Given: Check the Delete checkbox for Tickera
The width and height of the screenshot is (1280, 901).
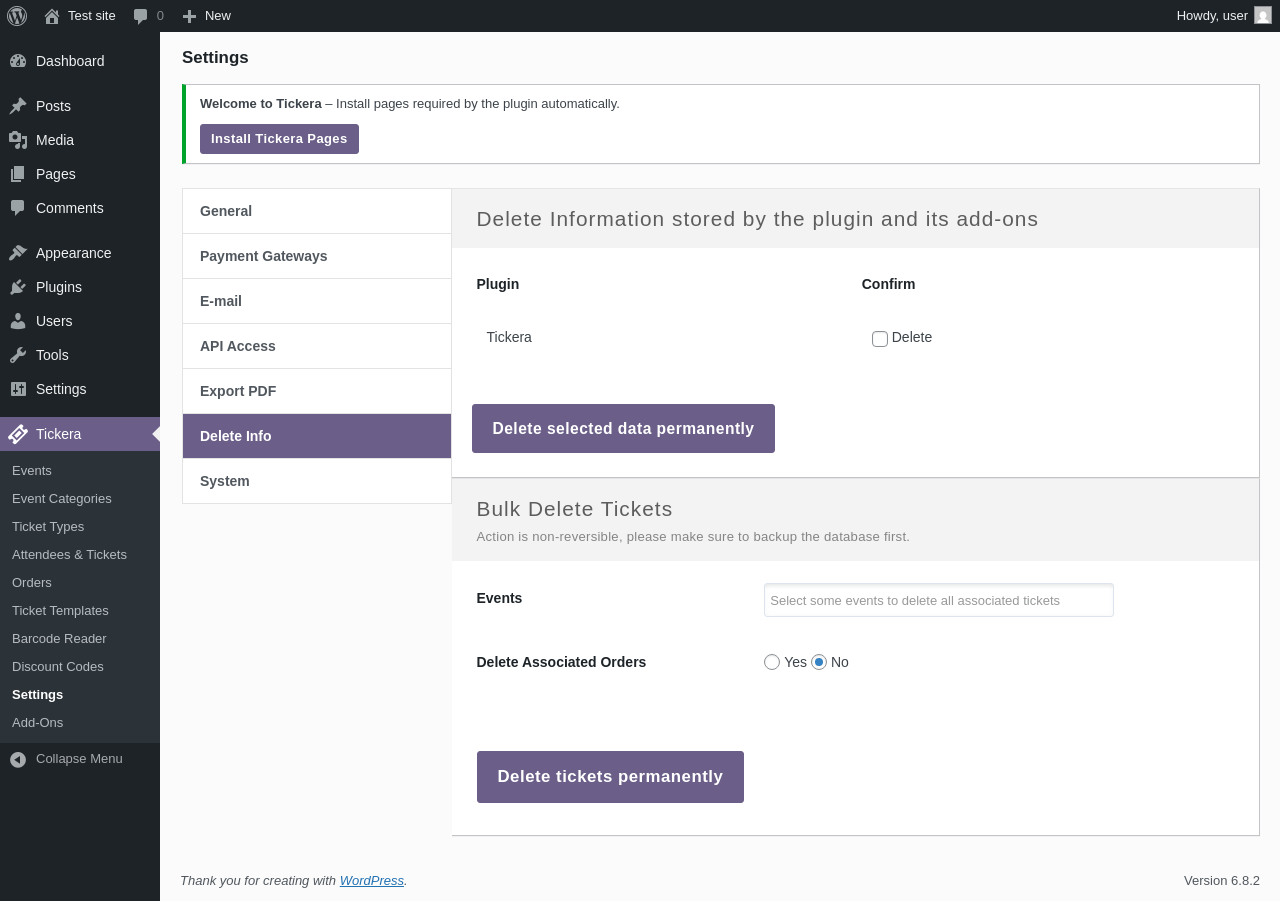Looking at the screenshot, I should 880,339.
